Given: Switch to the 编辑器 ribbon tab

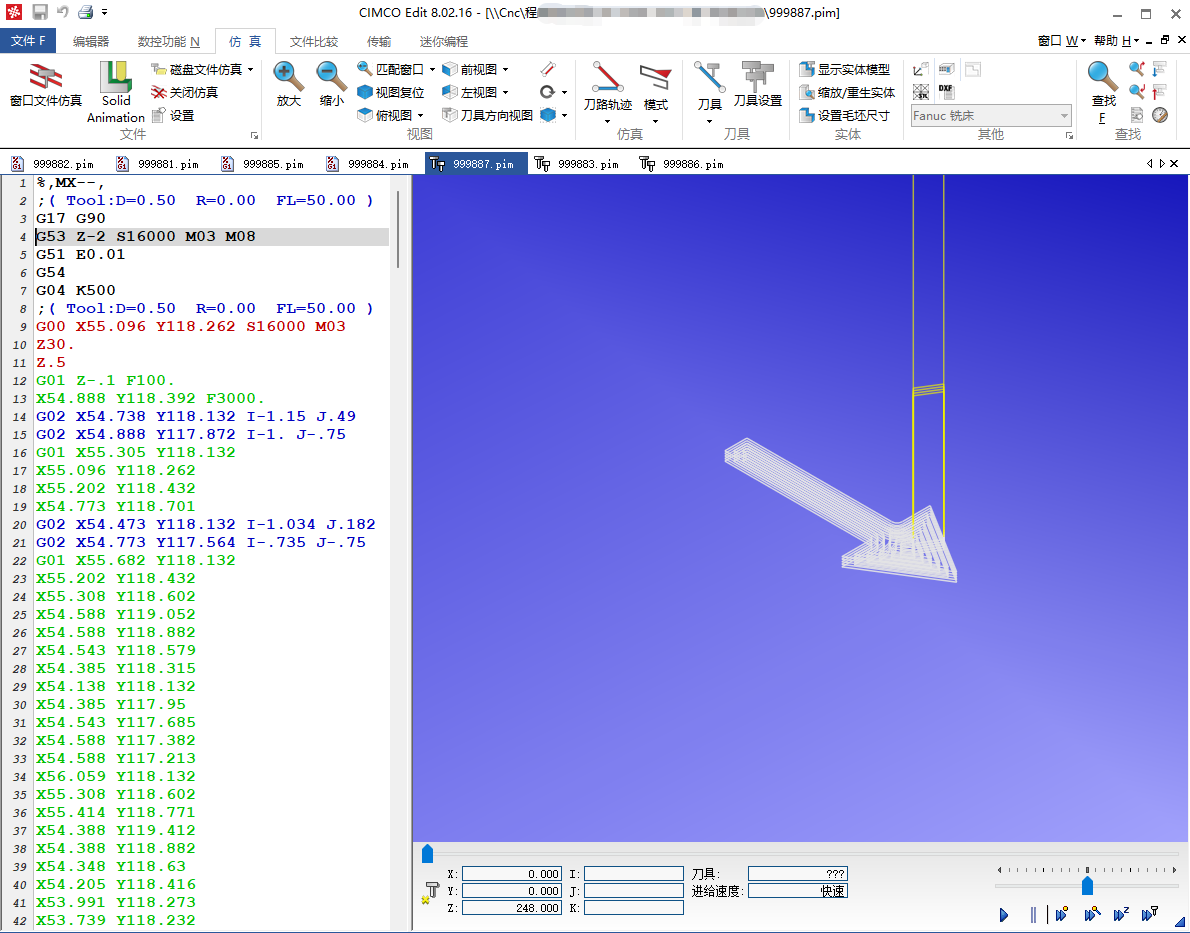Looking at the screenshot, I should click(90, 41).
